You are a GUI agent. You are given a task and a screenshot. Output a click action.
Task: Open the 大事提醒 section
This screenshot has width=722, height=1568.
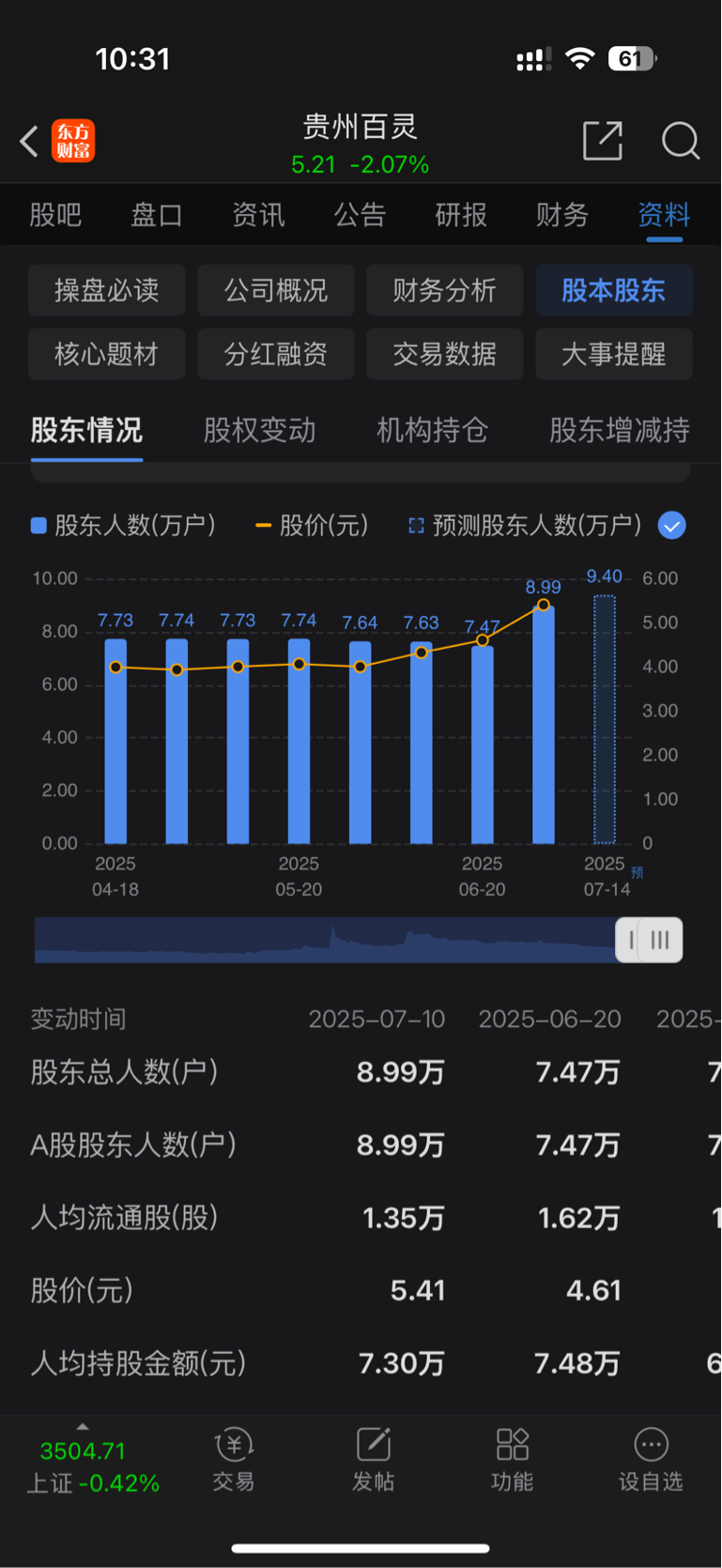[x=614, y=354]
